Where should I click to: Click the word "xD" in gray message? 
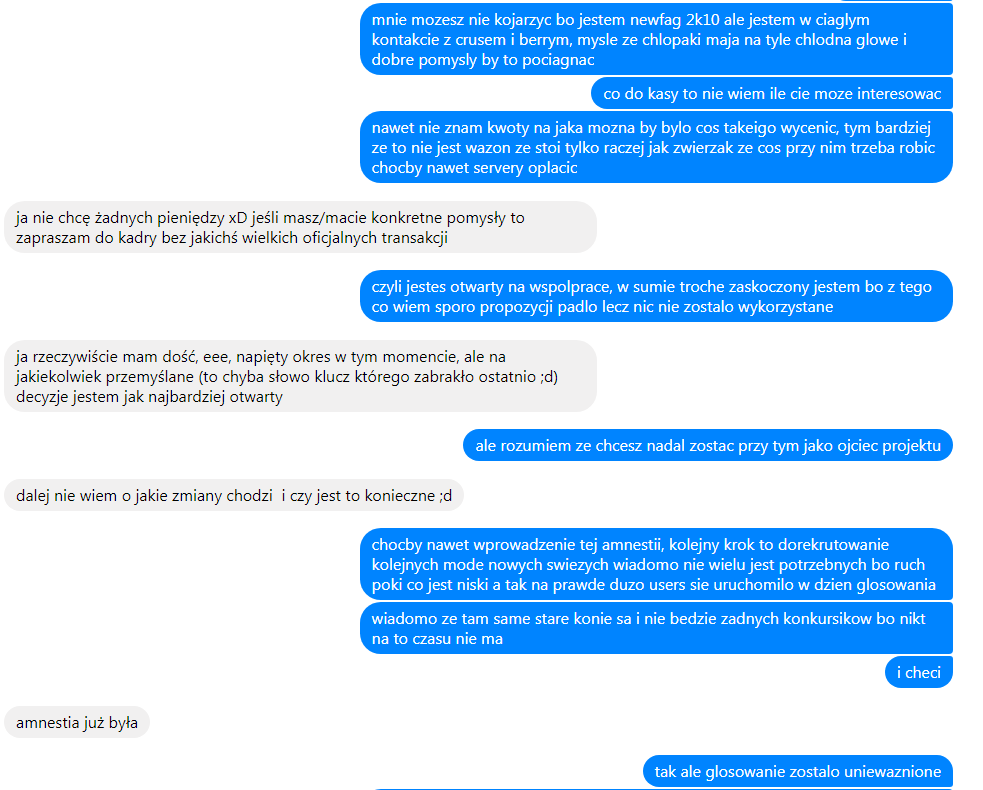coord(238,218)
